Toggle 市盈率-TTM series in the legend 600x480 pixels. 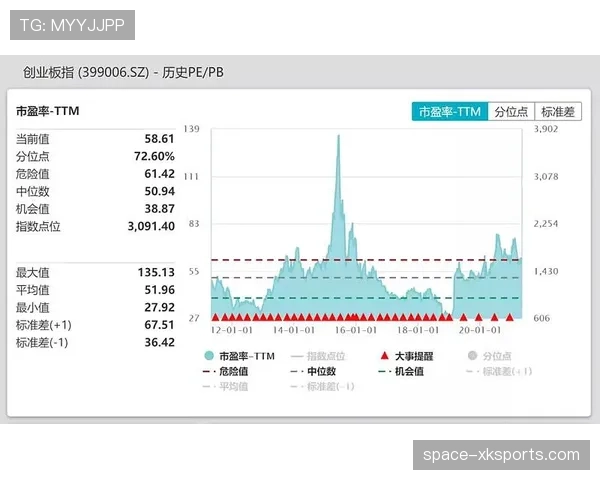(x=239, y=355)
